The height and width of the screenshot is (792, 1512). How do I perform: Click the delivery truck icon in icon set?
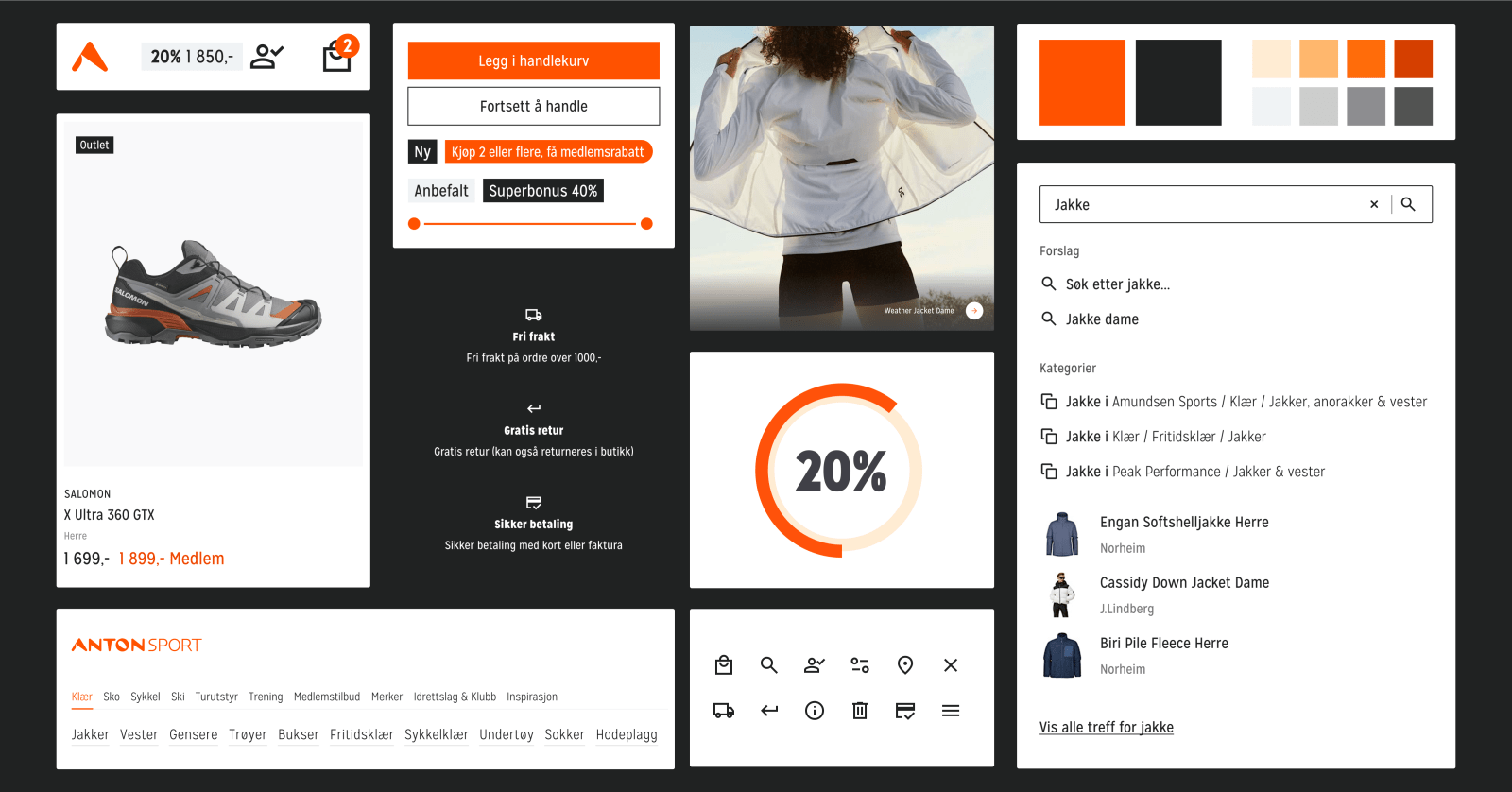coord(724,711)
